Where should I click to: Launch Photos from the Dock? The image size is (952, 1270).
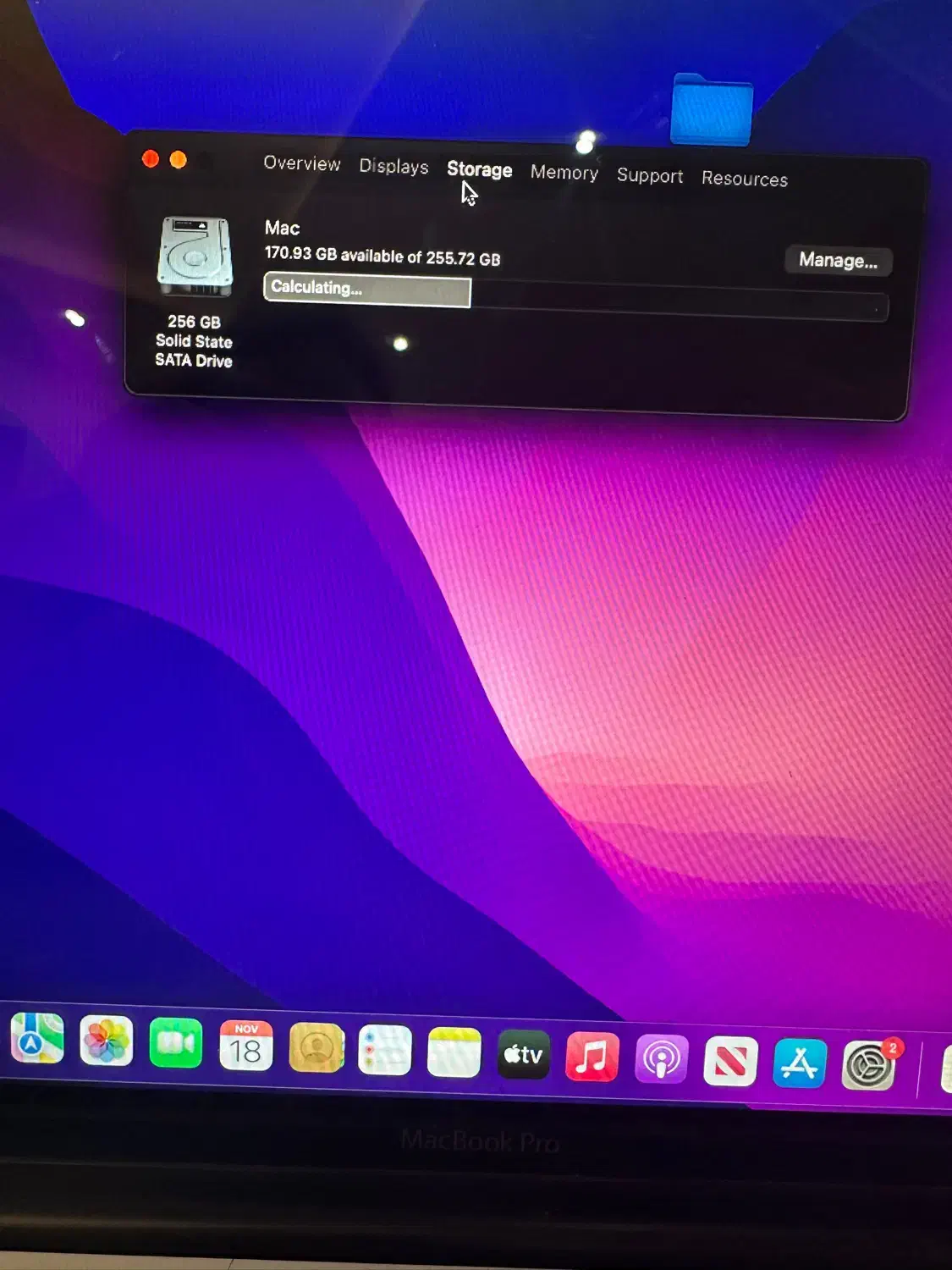pyautogui.click(x=107, y=1041)
